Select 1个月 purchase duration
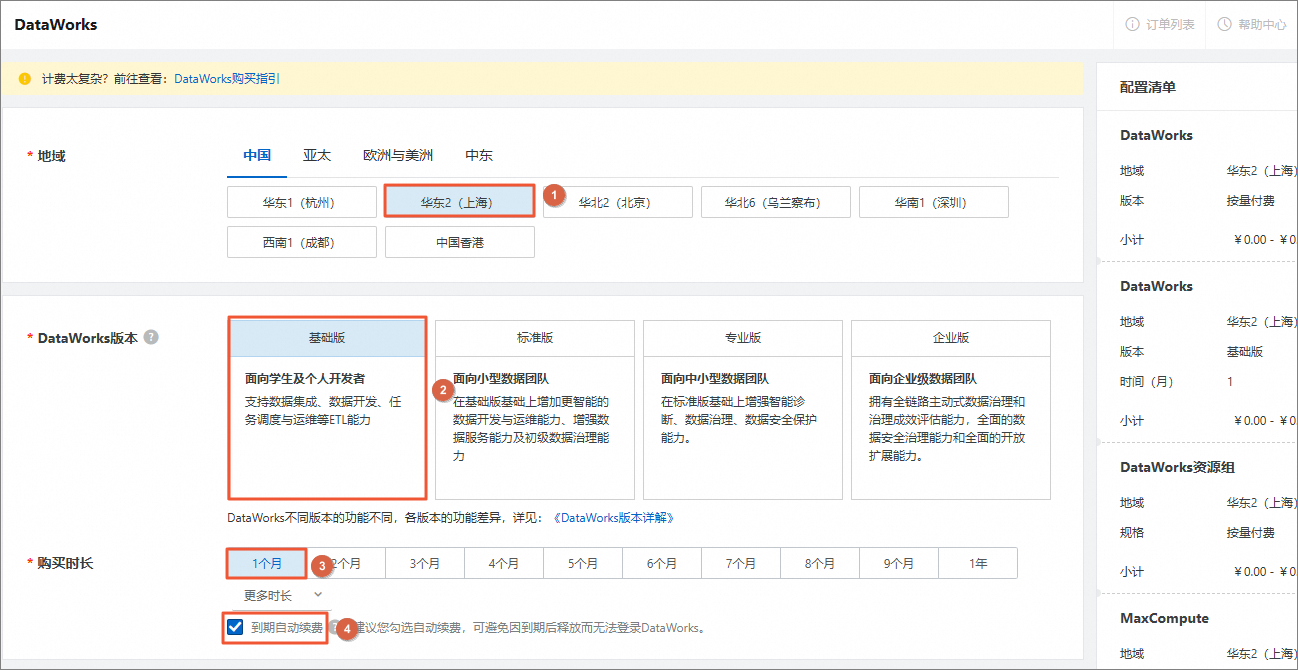This screenshot has width=1298, height=670. point(266,563)
